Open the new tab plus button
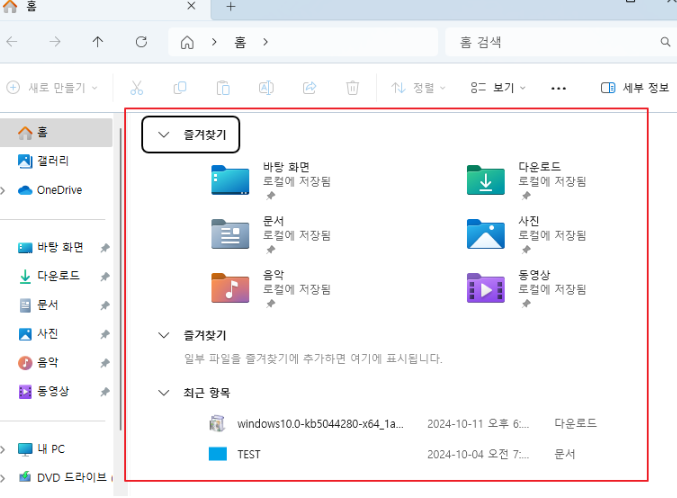This screenshot has width=677, height=498. pyautogui.click(x=230, y=7)
